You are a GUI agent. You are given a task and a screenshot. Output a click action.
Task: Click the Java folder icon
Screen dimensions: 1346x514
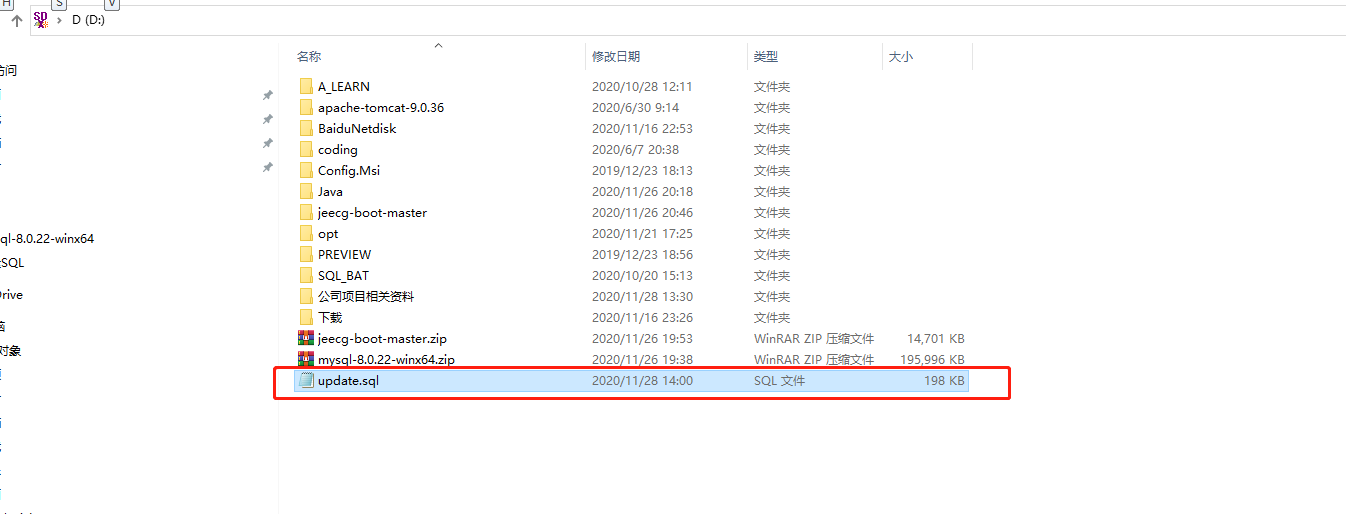306,191
